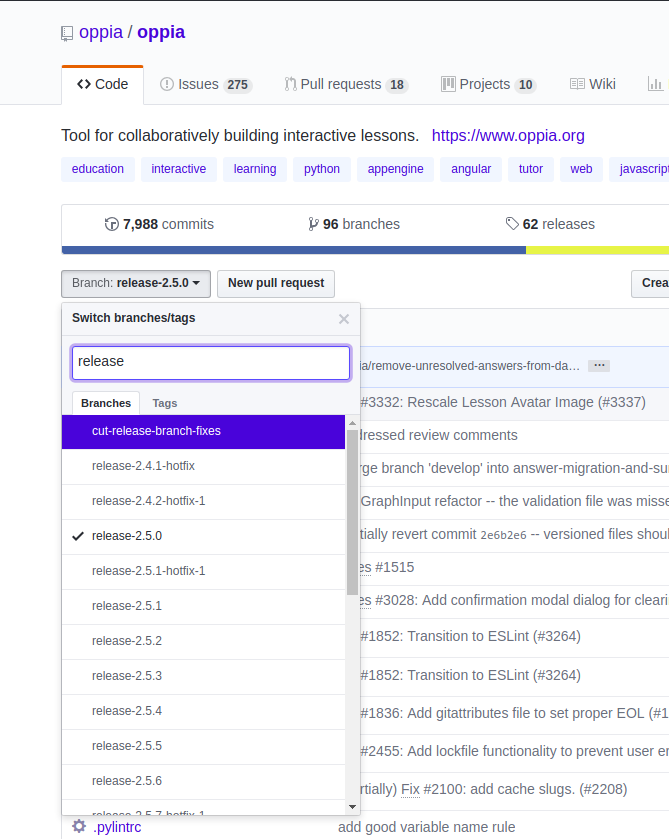The height and width of the screenshot is (839, 669).
Task: Open the bold oppia repository link
Action: 161,33
